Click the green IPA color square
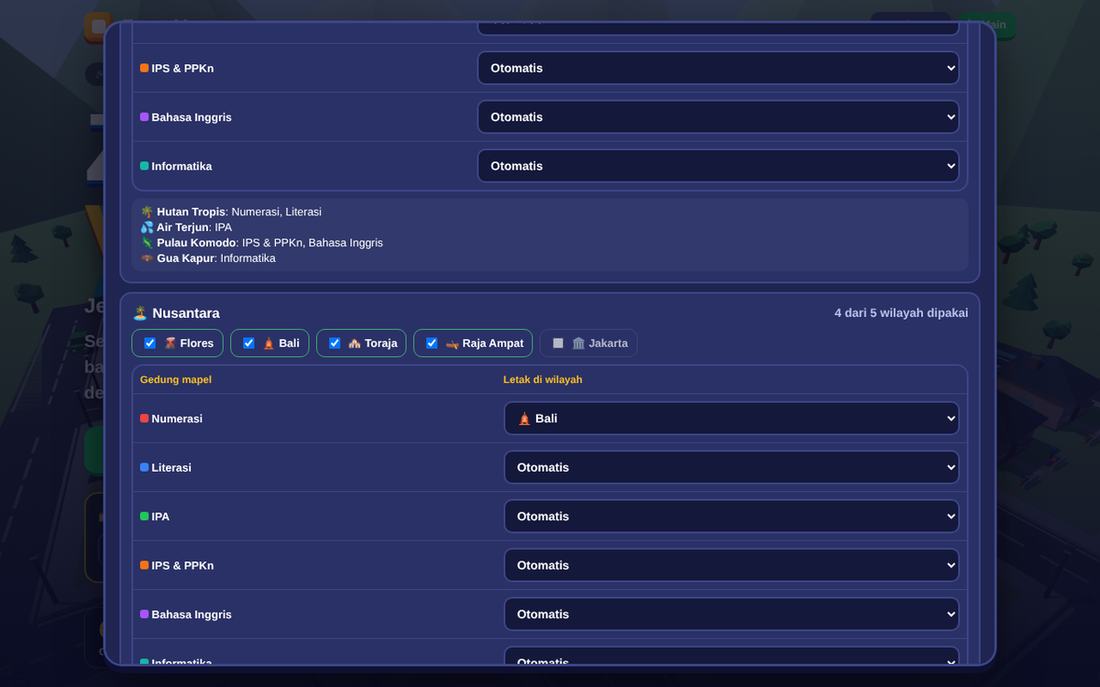Image resolution: width=1100 pixels, height=687 pixels. coord(145,516)
